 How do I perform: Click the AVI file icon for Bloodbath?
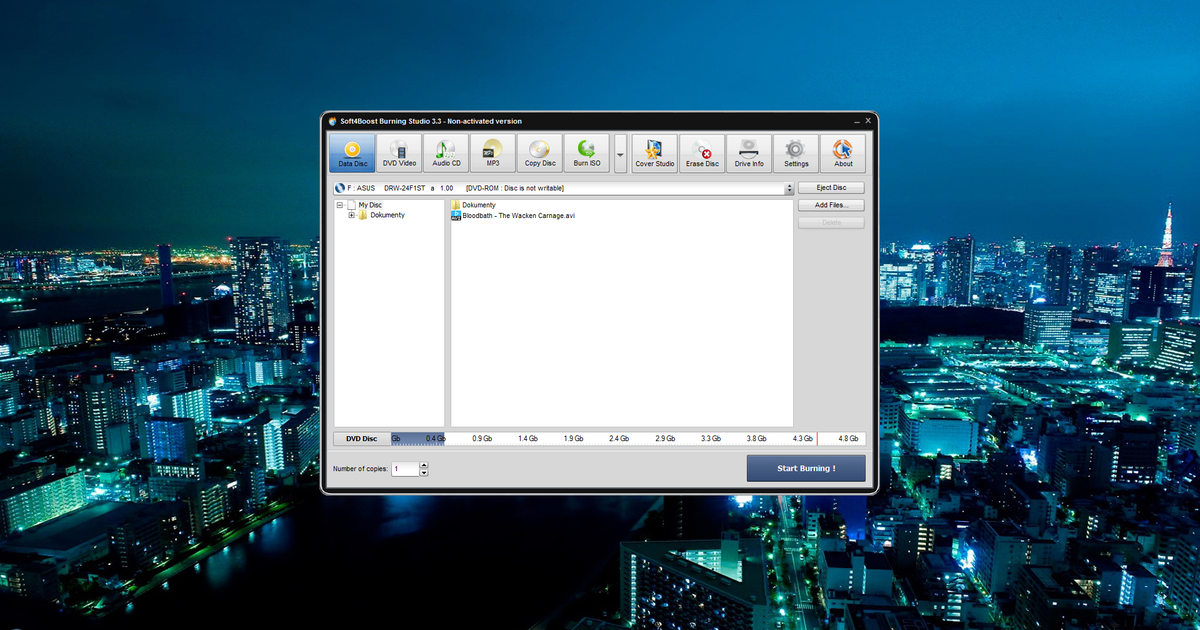click(456, 215)
